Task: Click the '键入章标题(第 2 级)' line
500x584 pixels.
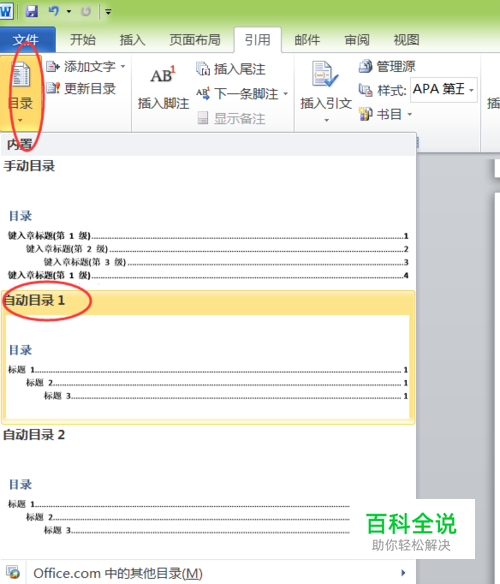Action: 217,249
